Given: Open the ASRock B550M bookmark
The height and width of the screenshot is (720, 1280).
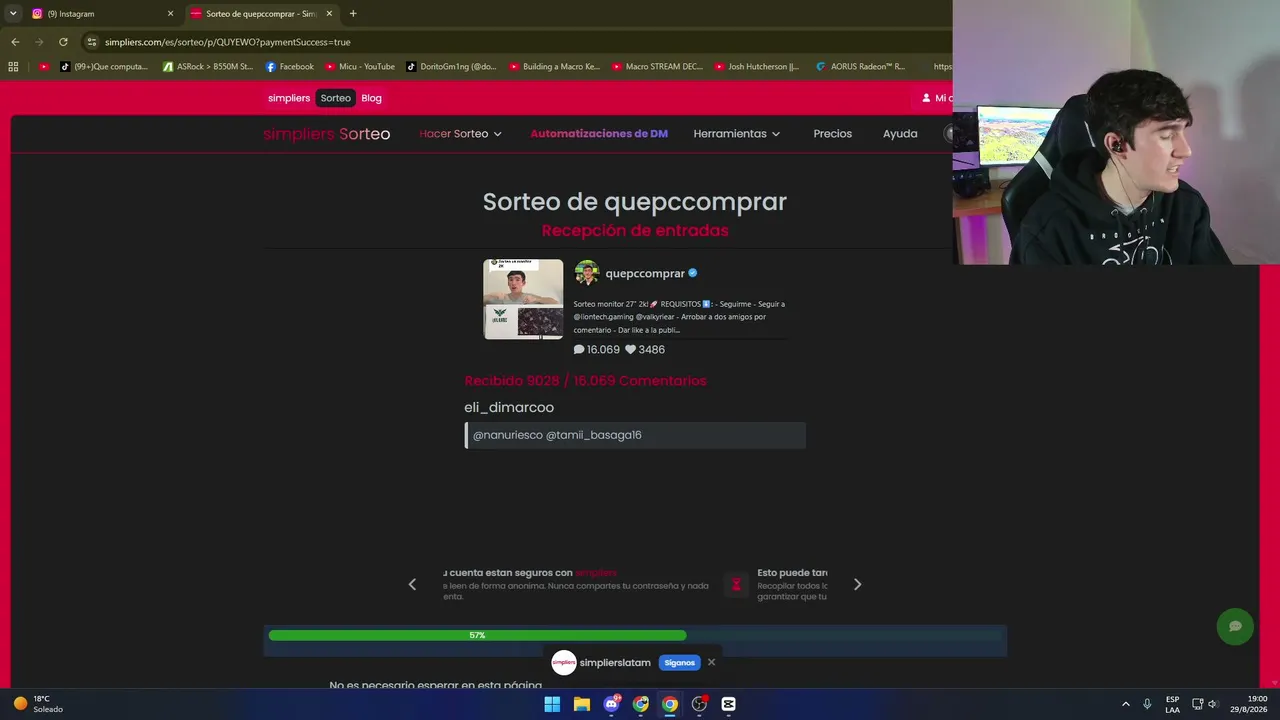Looking at the screenshot, I should tap(208, 67).
